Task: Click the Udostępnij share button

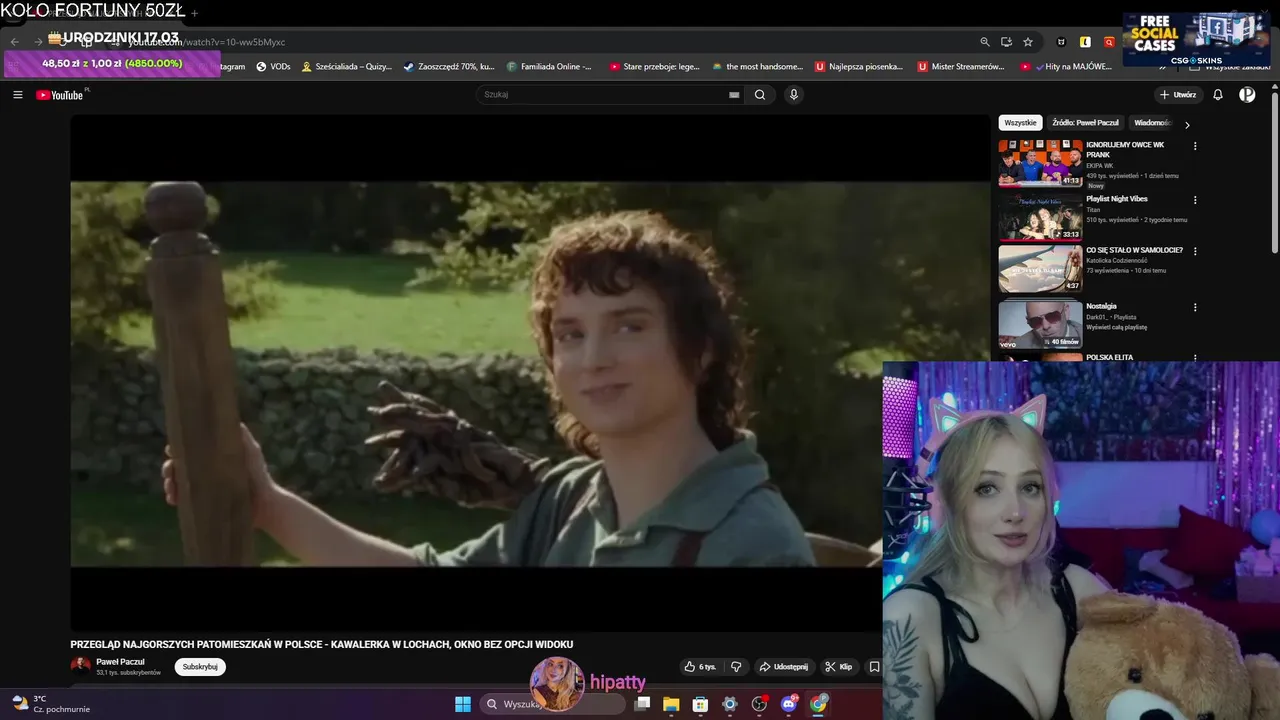Action: point(783,667)
